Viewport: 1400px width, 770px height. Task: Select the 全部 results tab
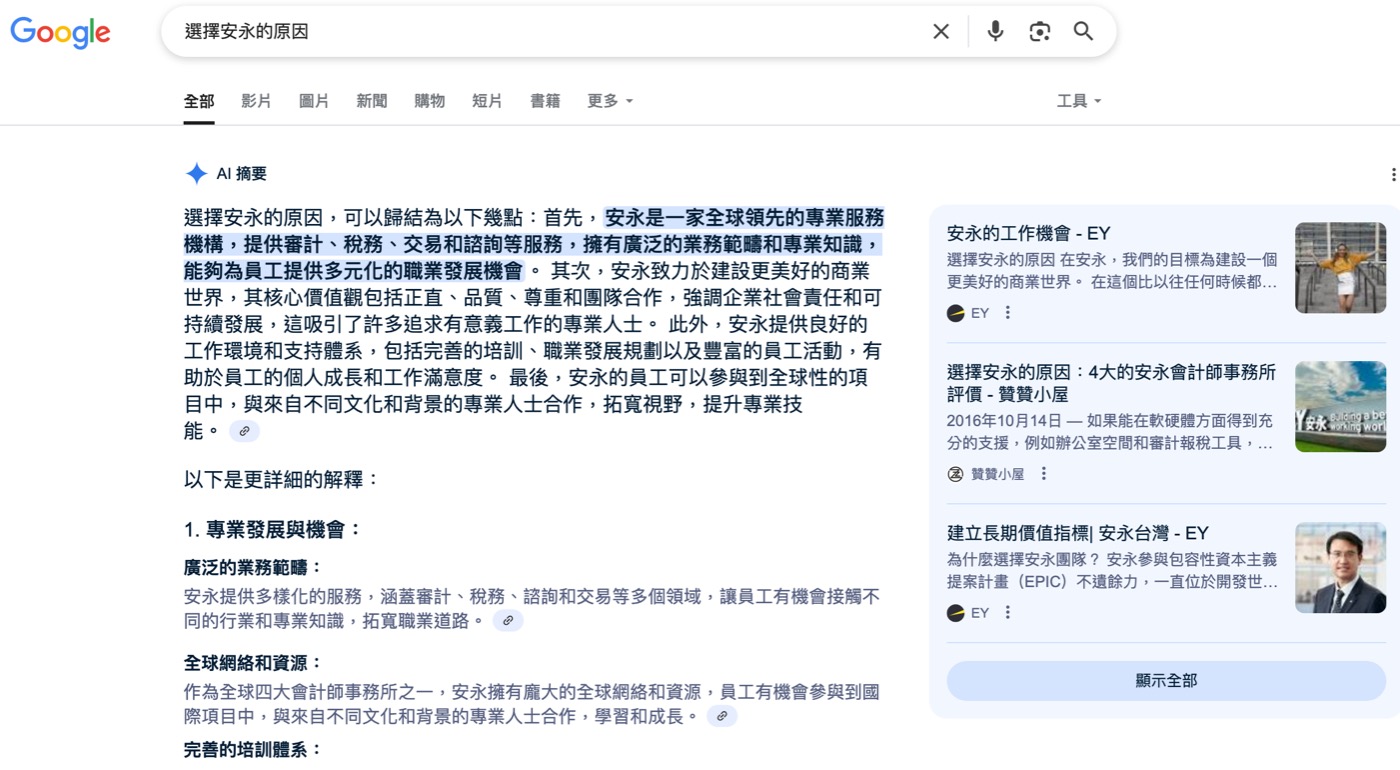point(199,101)
